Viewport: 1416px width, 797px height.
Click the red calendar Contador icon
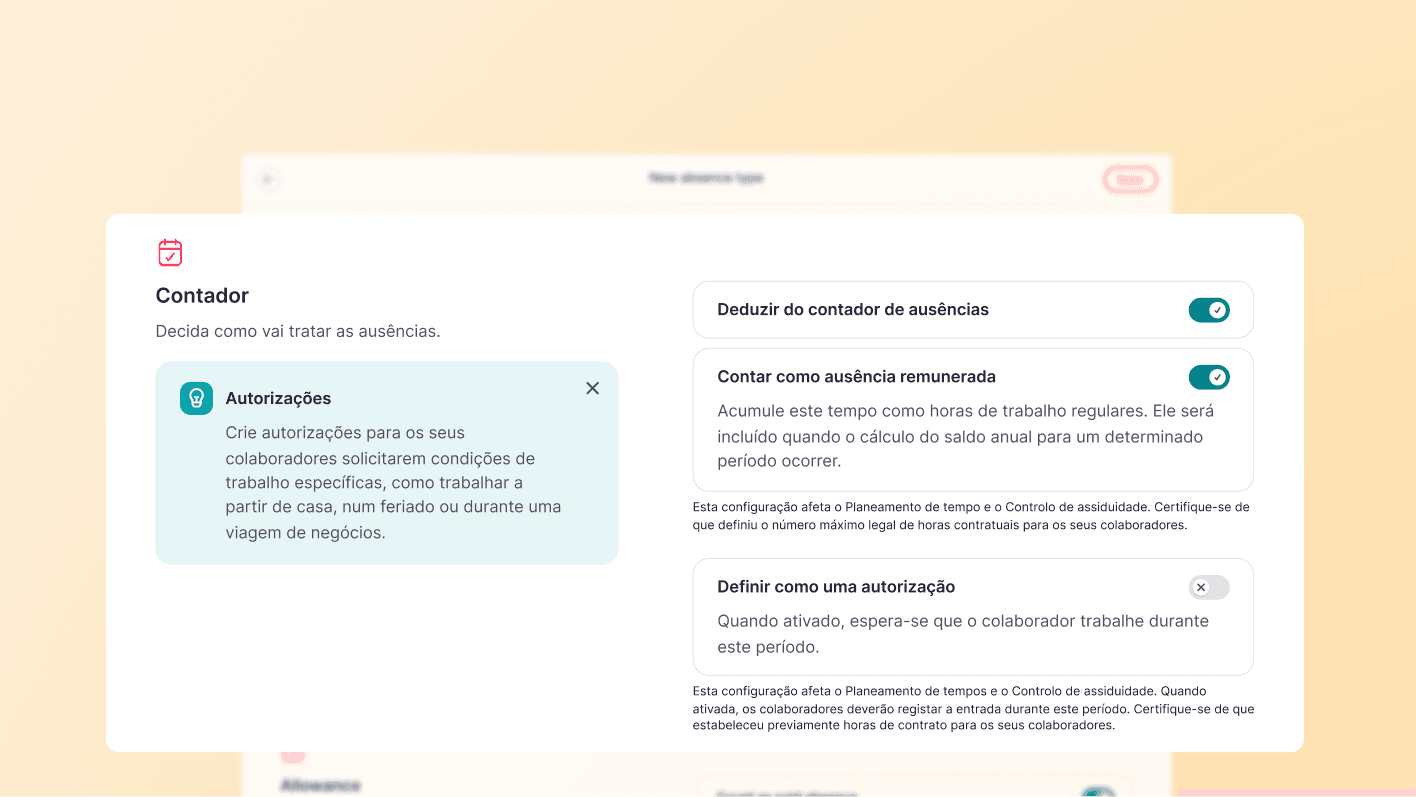pos(170,252)
